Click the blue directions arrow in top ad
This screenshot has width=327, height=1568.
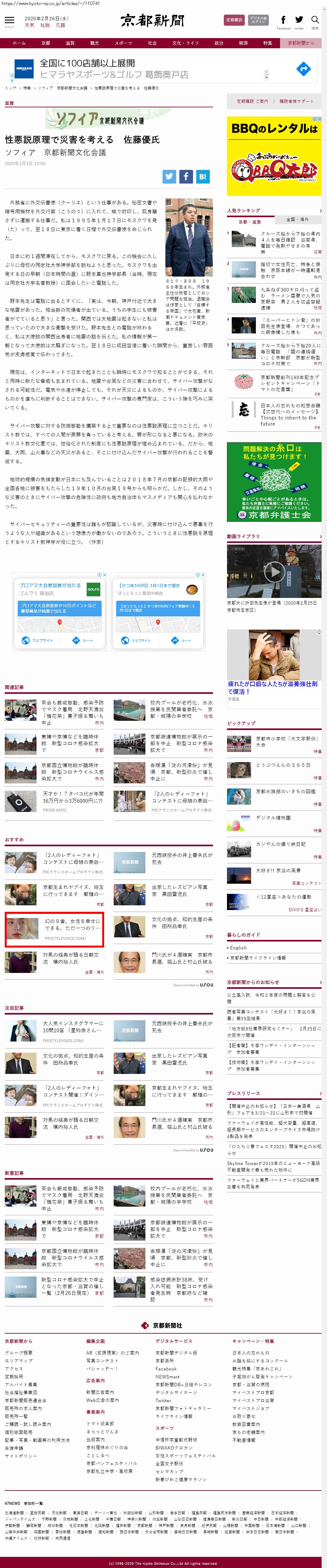click(303, 70)
